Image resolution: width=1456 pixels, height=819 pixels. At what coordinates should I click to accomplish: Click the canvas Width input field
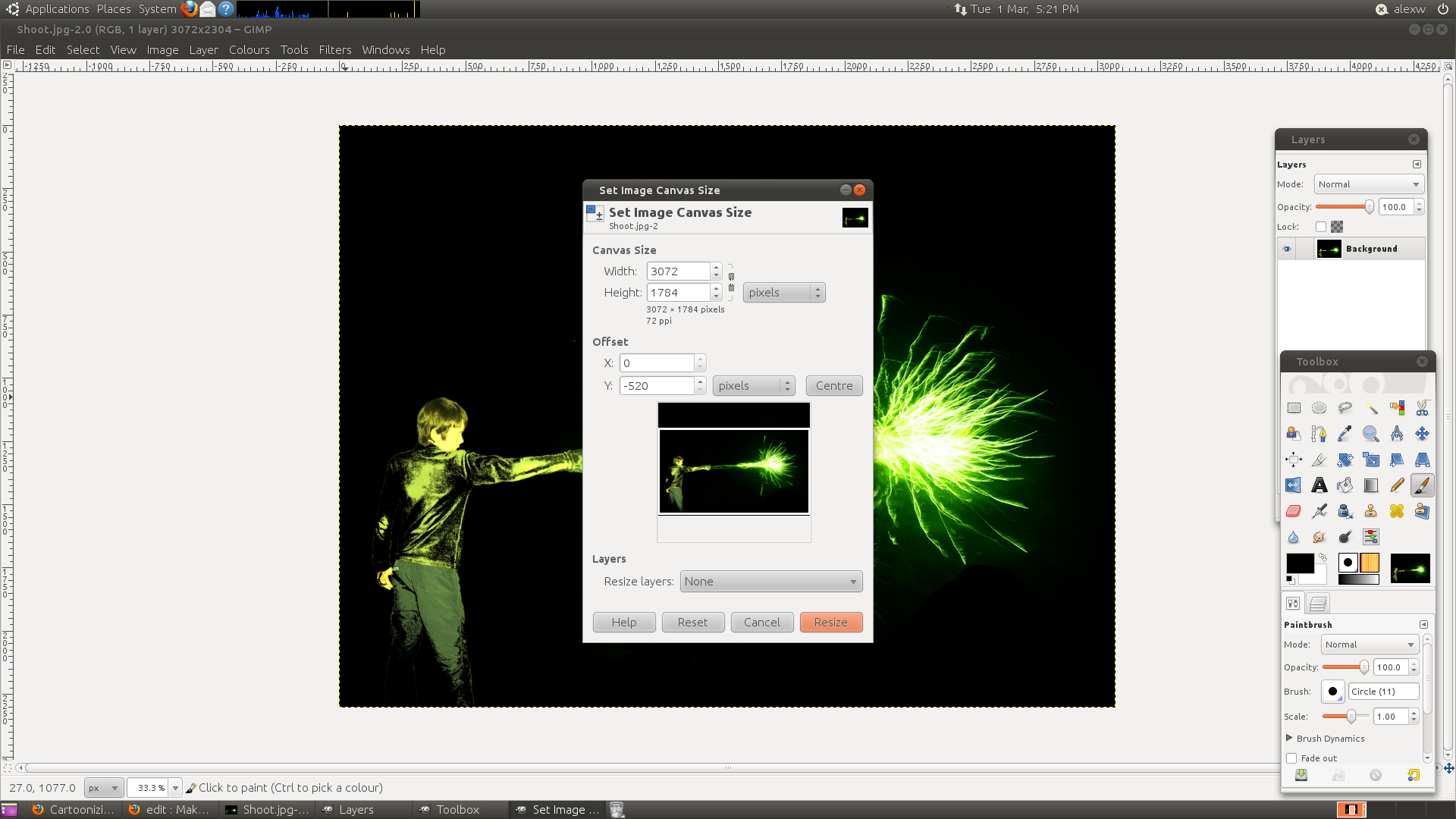678,271
